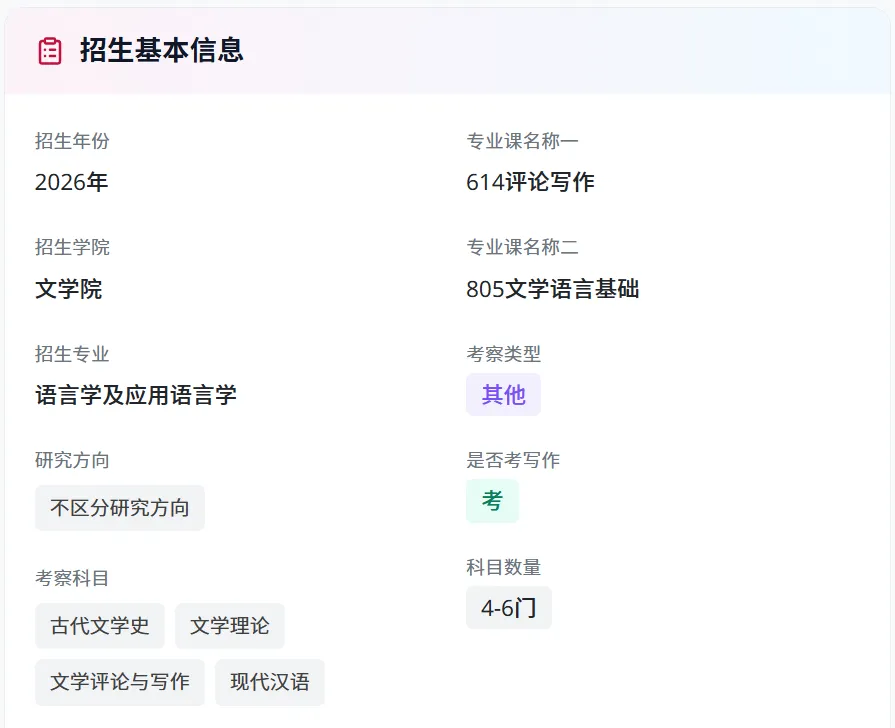Image resolution: width=895 pixels, height=728 pixels.
Task: Click the 是否考写作 field label
Action: coord(513,460)
